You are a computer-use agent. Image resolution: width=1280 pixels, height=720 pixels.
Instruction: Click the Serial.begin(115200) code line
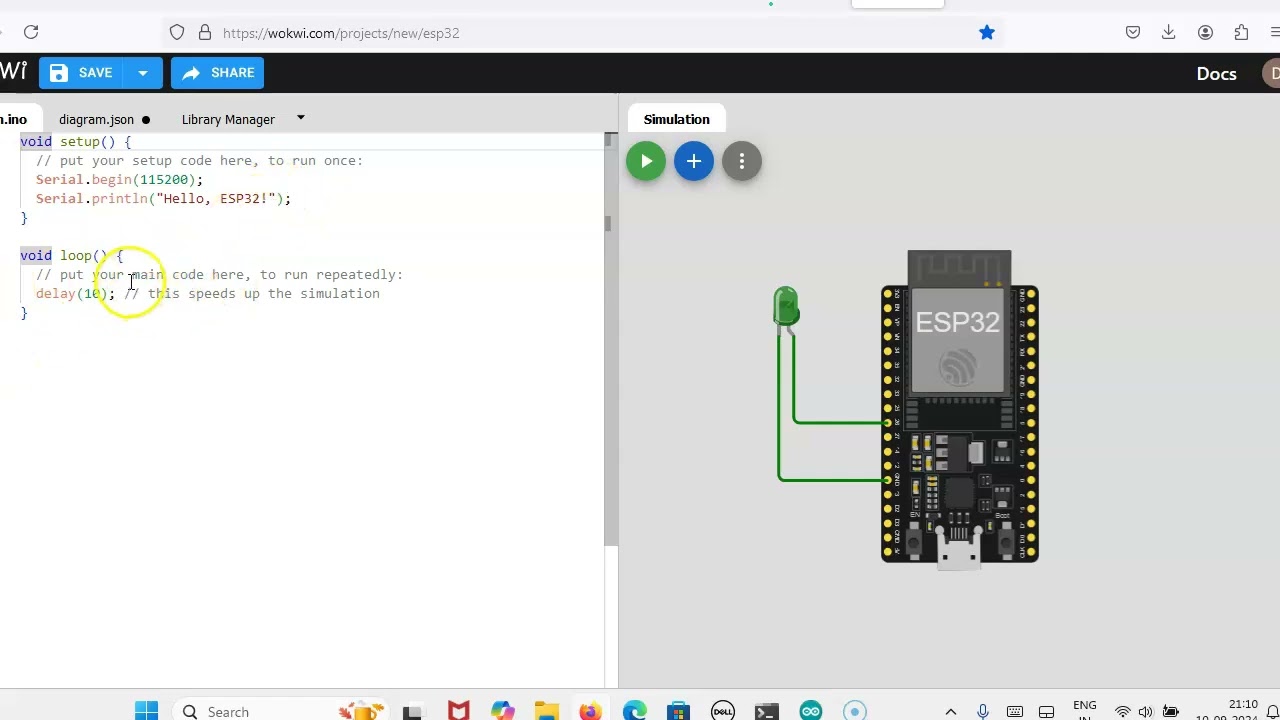119,180
